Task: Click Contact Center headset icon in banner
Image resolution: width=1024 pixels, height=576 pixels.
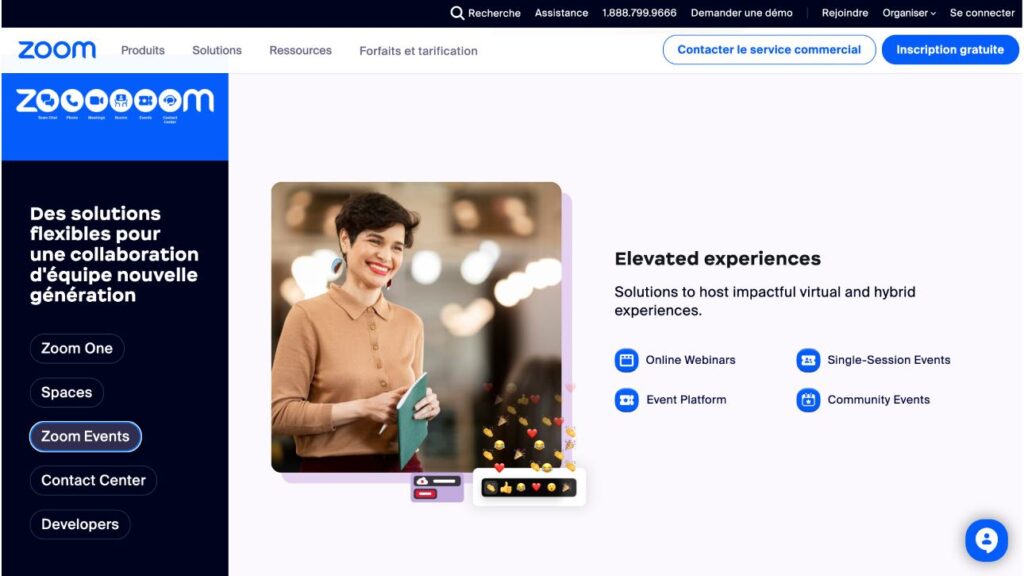Action: pos(170,101)
